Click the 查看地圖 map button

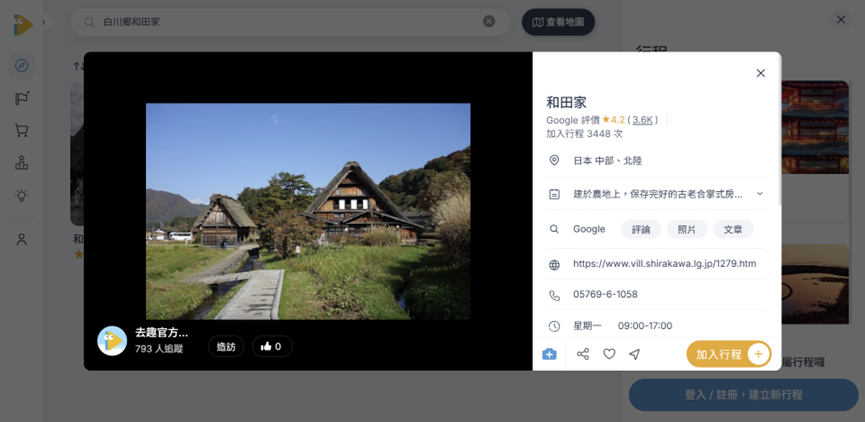click(558, 22)
